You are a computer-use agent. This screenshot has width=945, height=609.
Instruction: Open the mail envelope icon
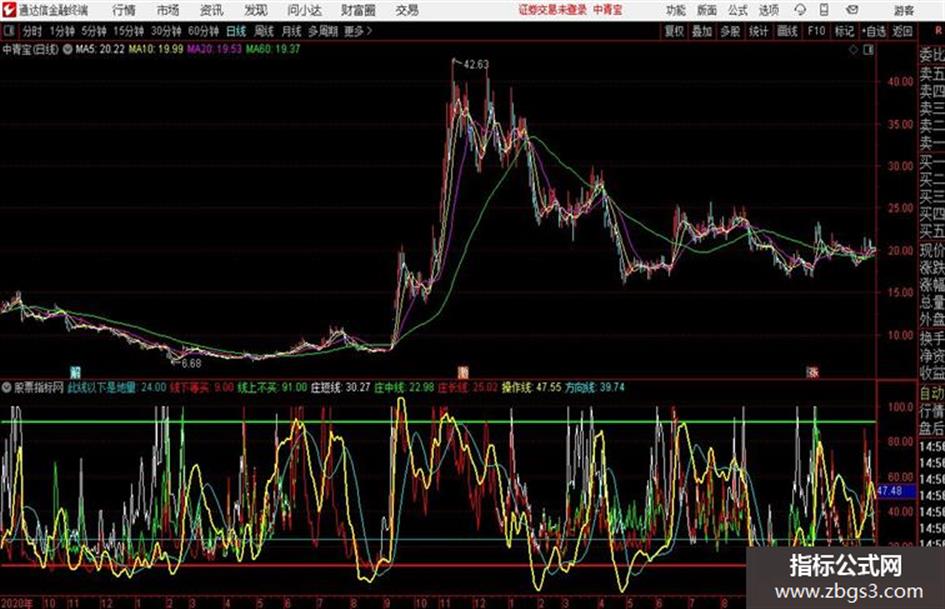tap(852, 10)
